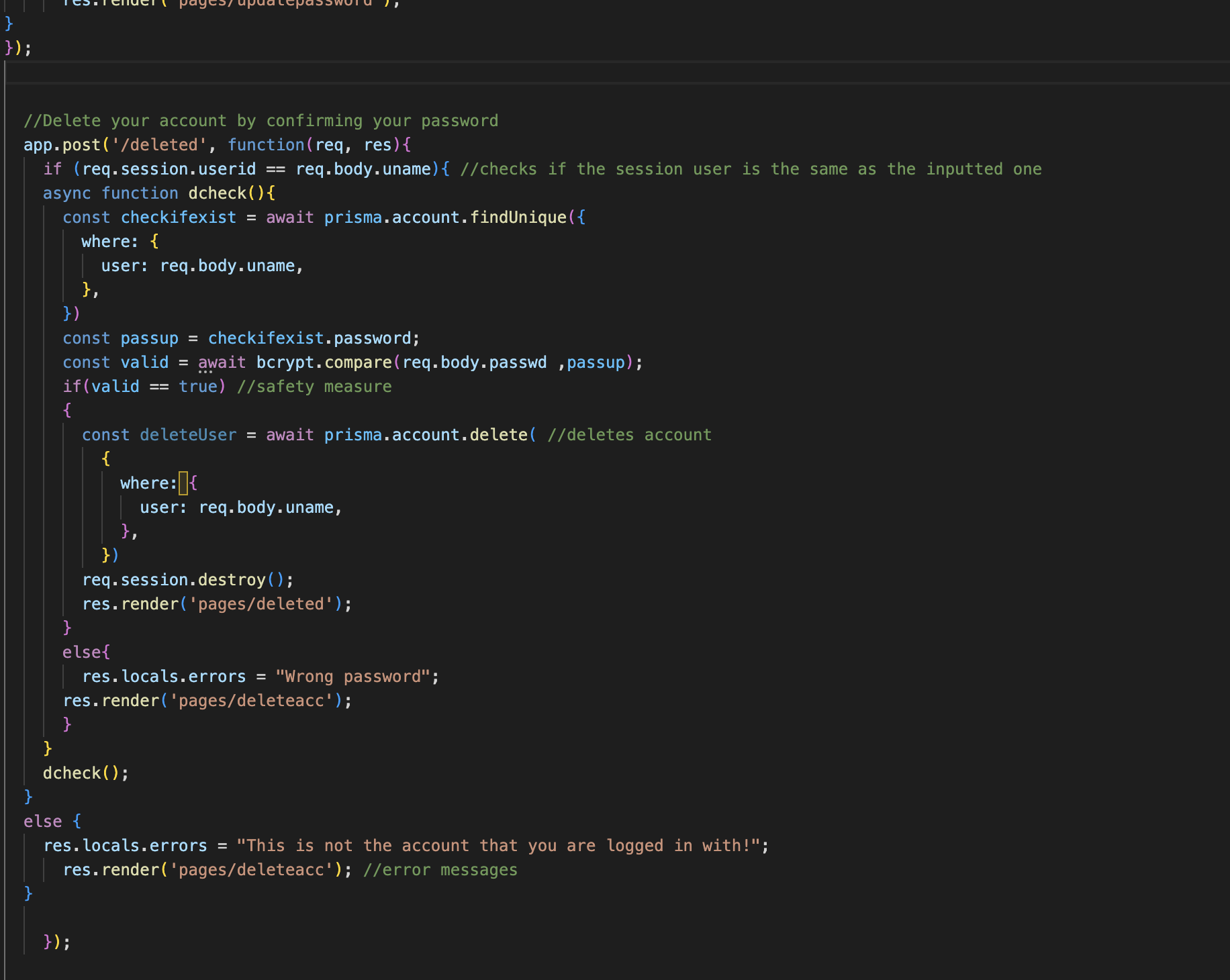Select the checkifexist variable declaration
Screen dimensions: 1230x980
[178, 217]
